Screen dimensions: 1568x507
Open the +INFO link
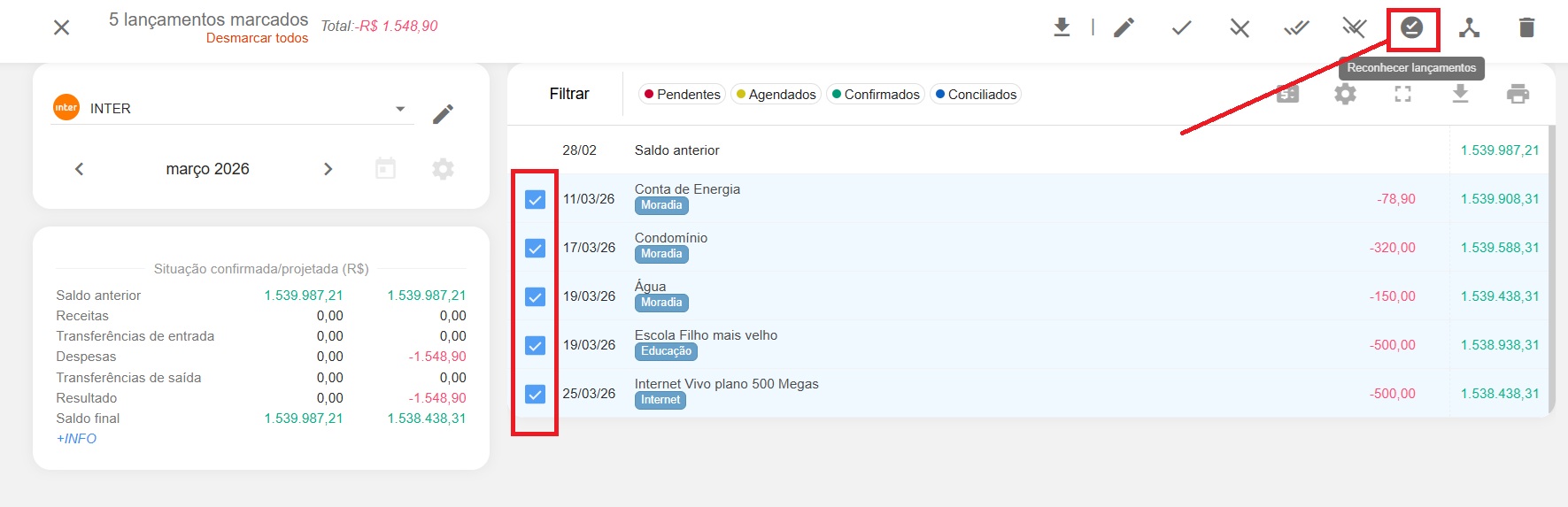point(76,439)
